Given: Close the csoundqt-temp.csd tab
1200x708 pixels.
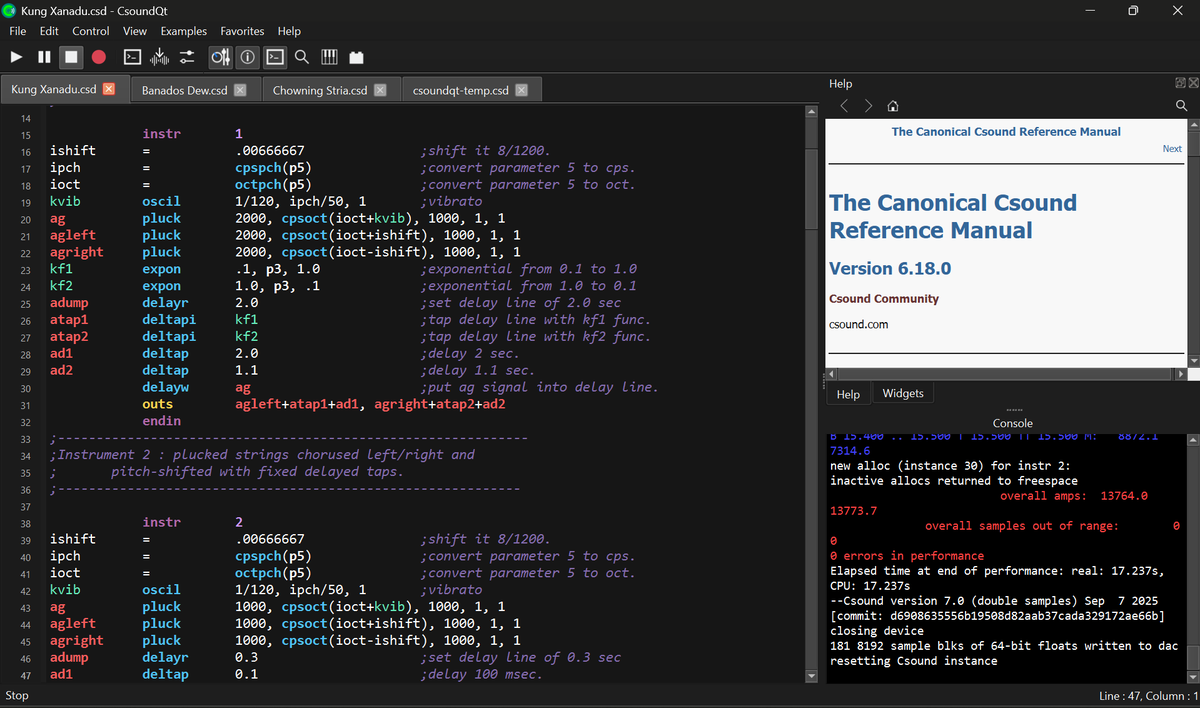Looking at the screenshot, I should pos(521,90).
